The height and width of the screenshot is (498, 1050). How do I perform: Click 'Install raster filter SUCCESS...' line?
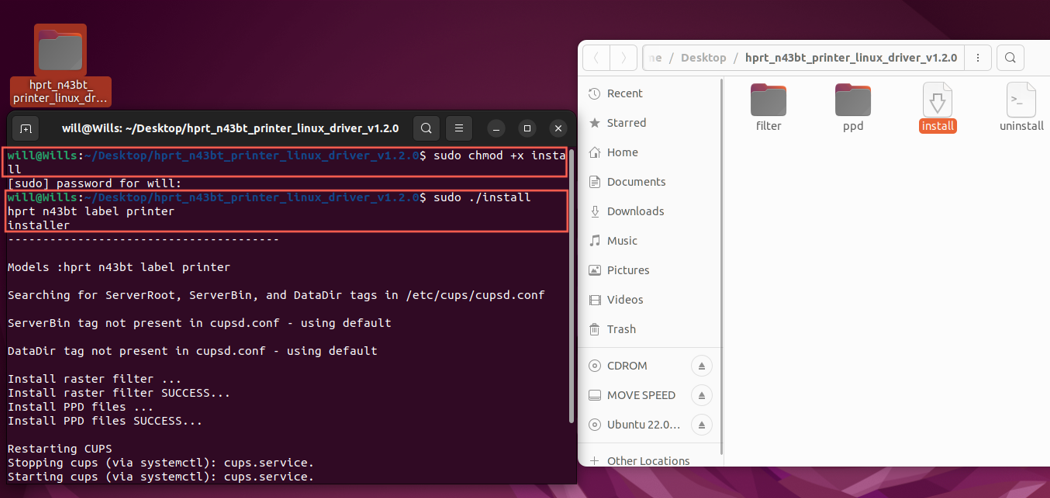(x=119, y=393)
